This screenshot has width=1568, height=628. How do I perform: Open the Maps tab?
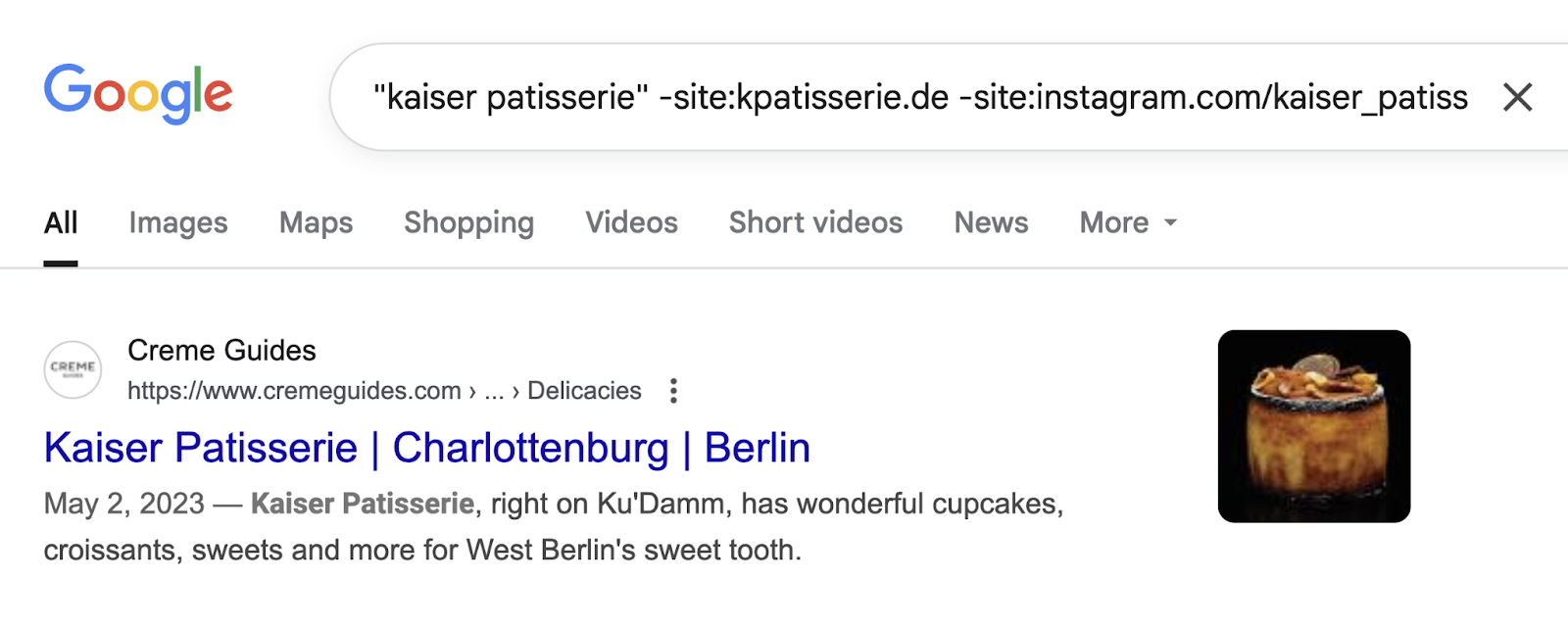(316, 223)
